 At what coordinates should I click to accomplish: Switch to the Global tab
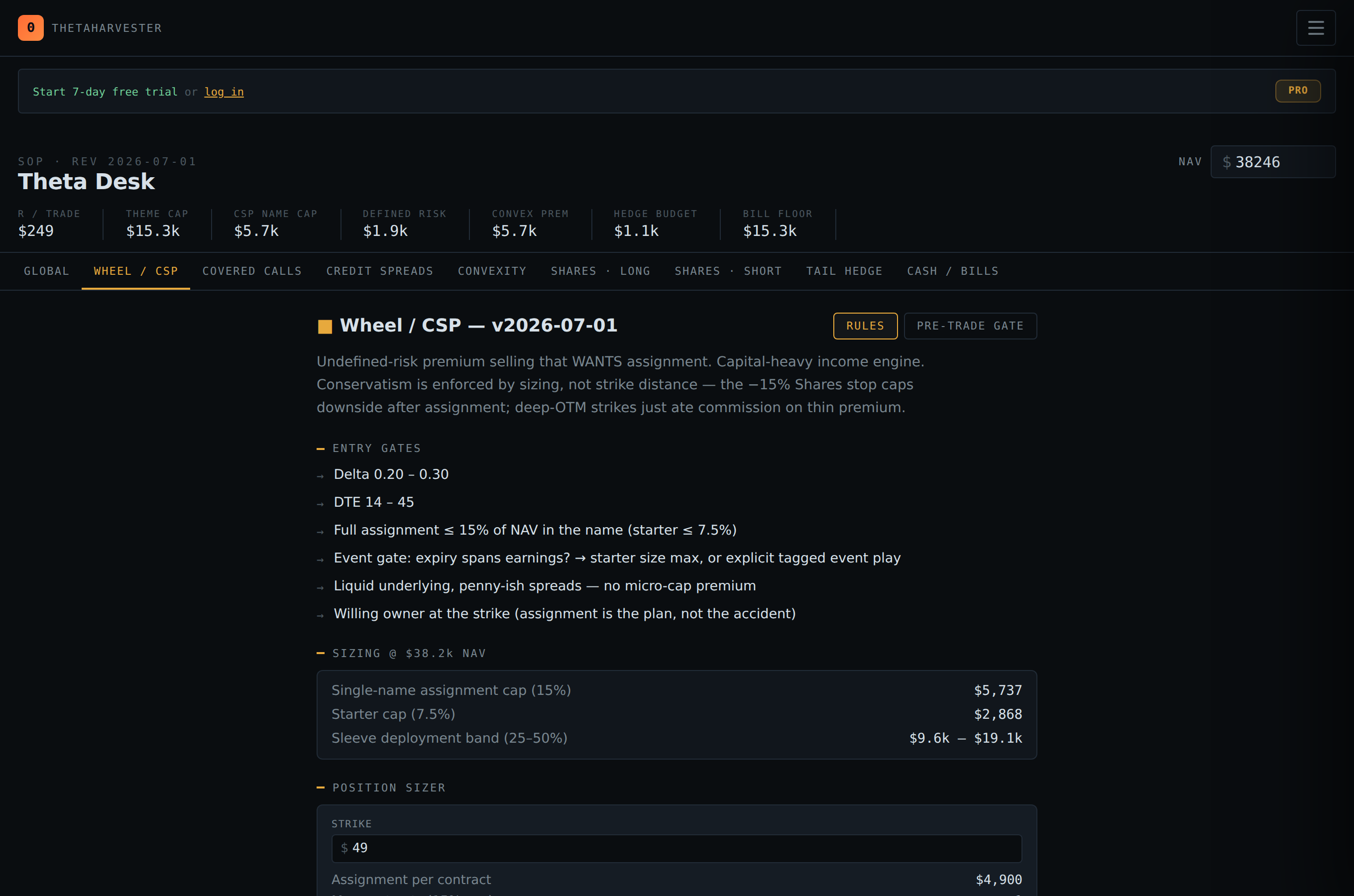coord(46,271)
